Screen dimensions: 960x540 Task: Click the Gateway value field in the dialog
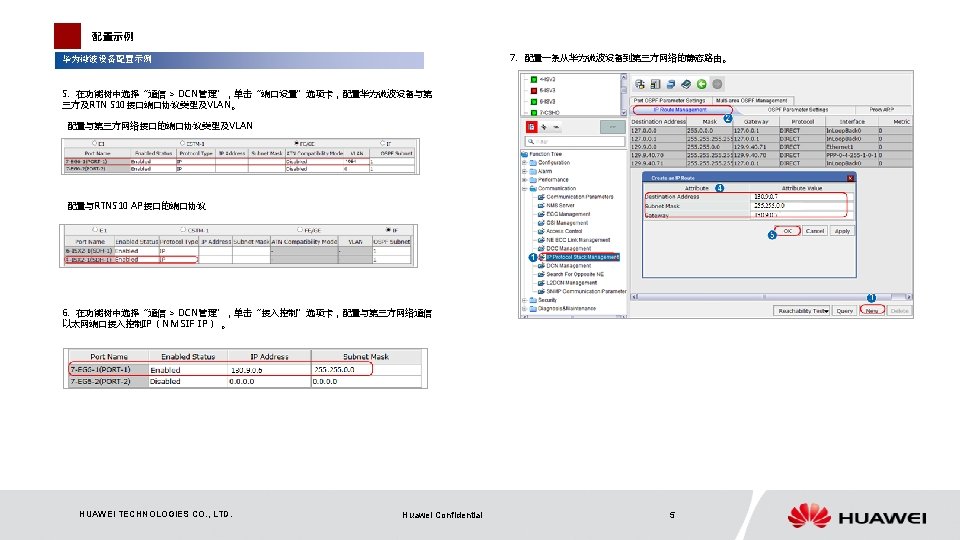tap(801, 215)
